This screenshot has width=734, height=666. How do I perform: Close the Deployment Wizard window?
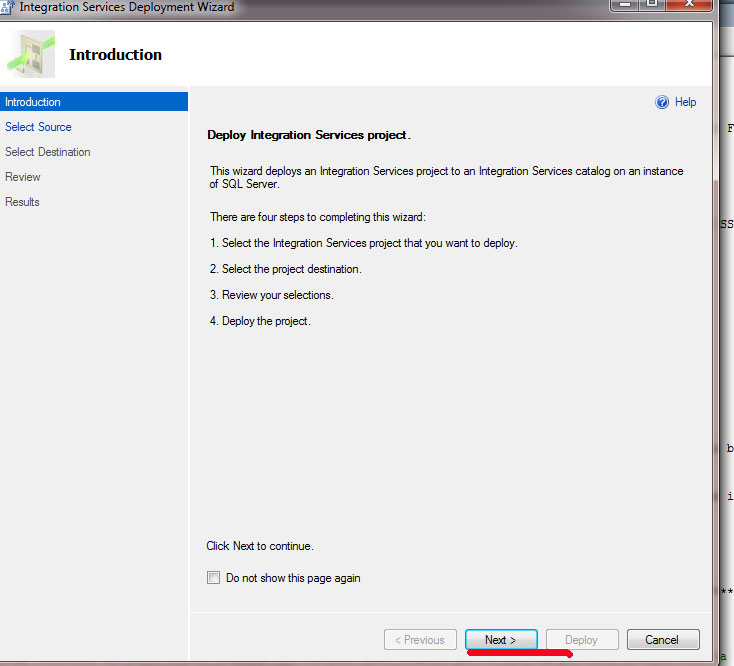[689, 4]
